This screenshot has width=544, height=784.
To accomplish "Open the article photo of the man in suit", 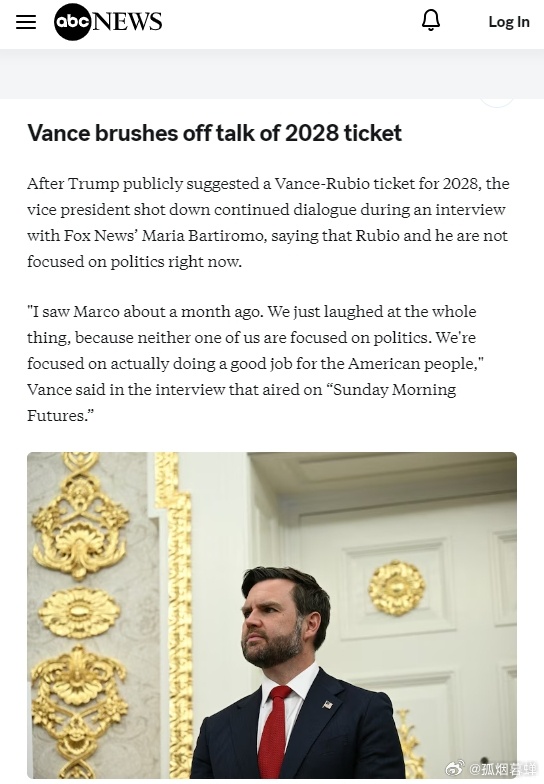I will pos(272,616).
